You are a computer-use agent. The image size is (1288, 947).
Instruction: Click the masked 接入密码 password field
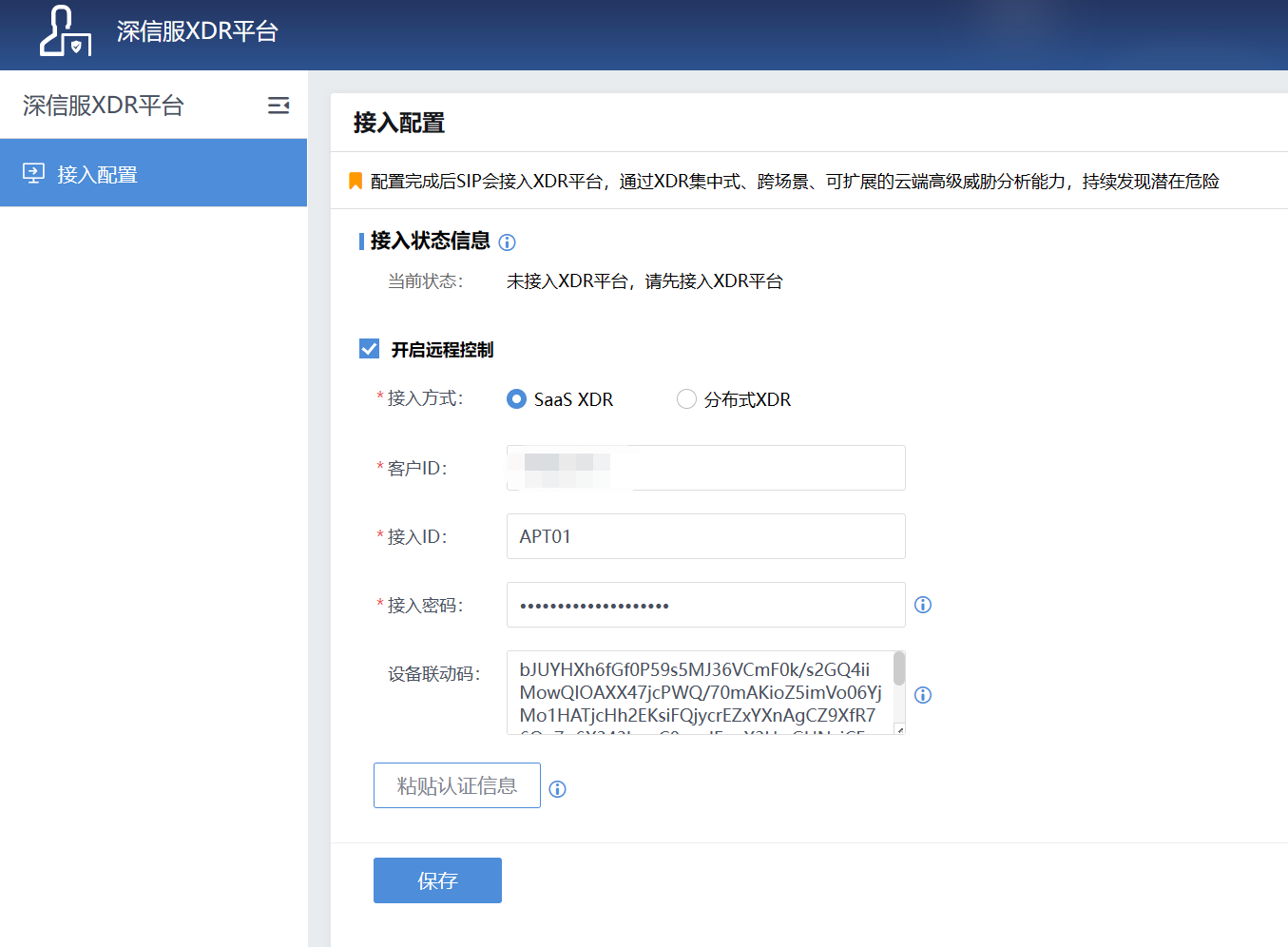coord(705,605)
